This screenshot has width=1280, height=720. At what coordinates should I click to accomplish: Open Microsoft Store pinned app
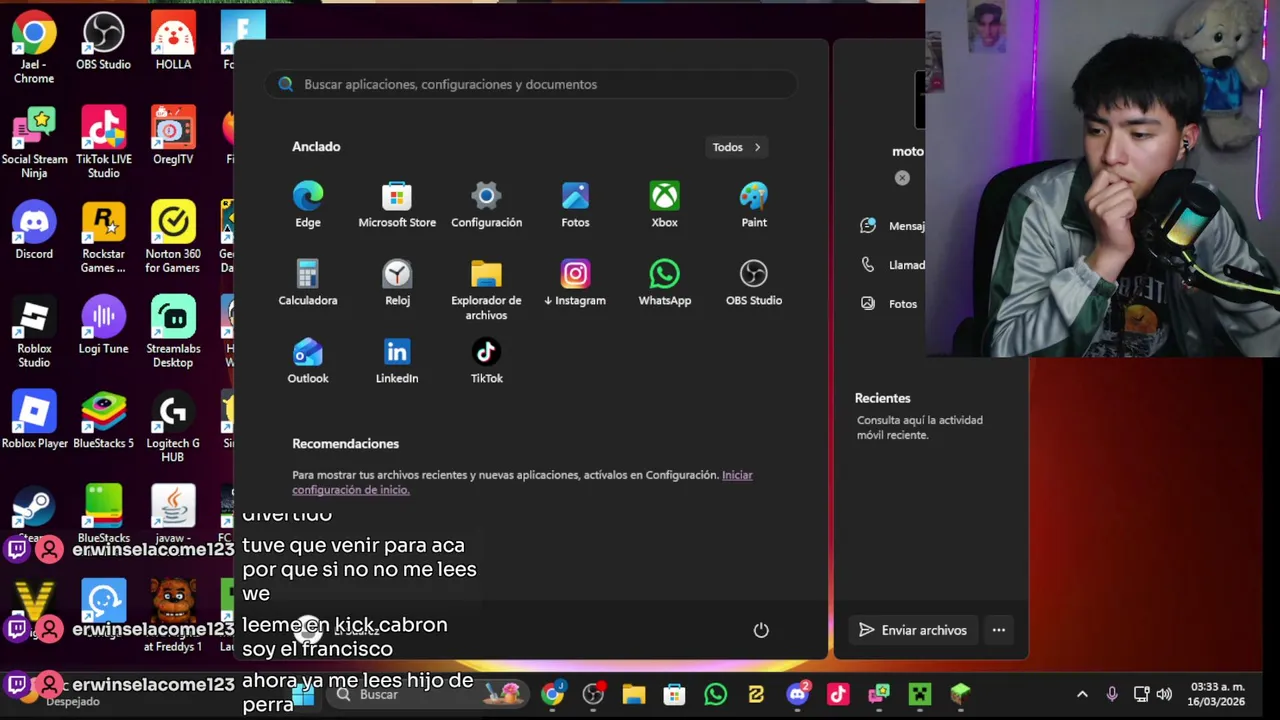click(397, 205)
